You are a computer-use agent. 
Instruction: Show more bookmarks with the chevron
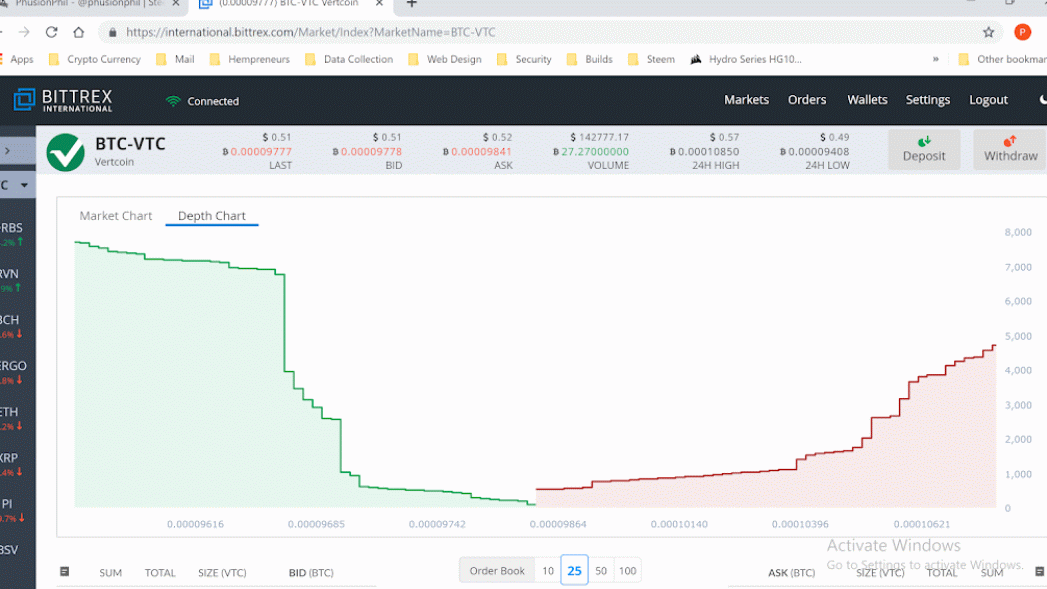click(935, 59)
